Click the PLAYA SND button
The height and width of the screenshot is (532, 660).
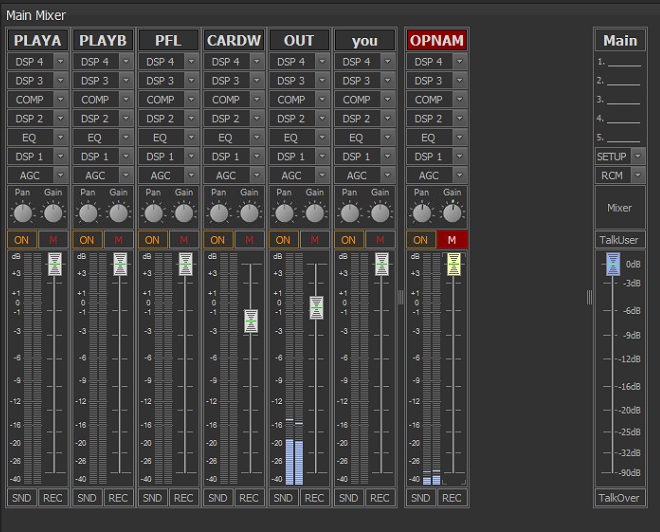[22, 498]
